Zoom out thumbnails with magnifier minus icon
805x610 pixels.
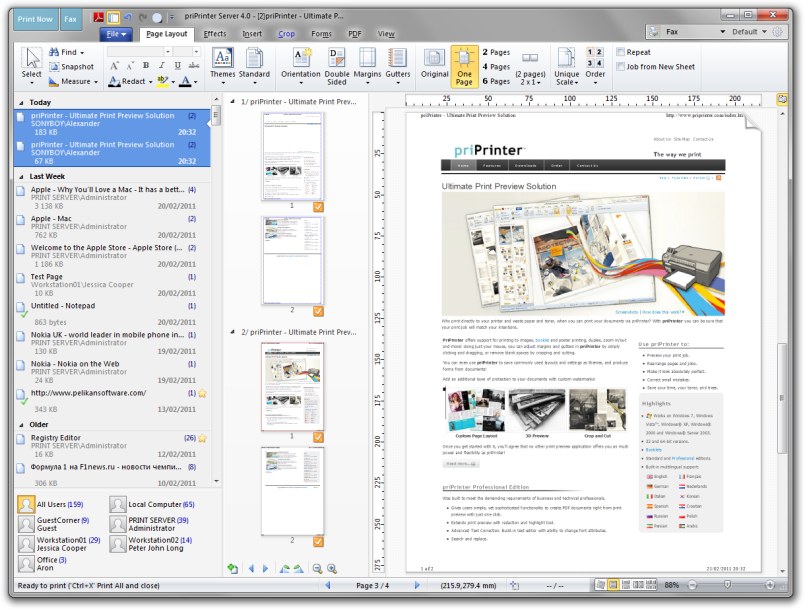317,568
